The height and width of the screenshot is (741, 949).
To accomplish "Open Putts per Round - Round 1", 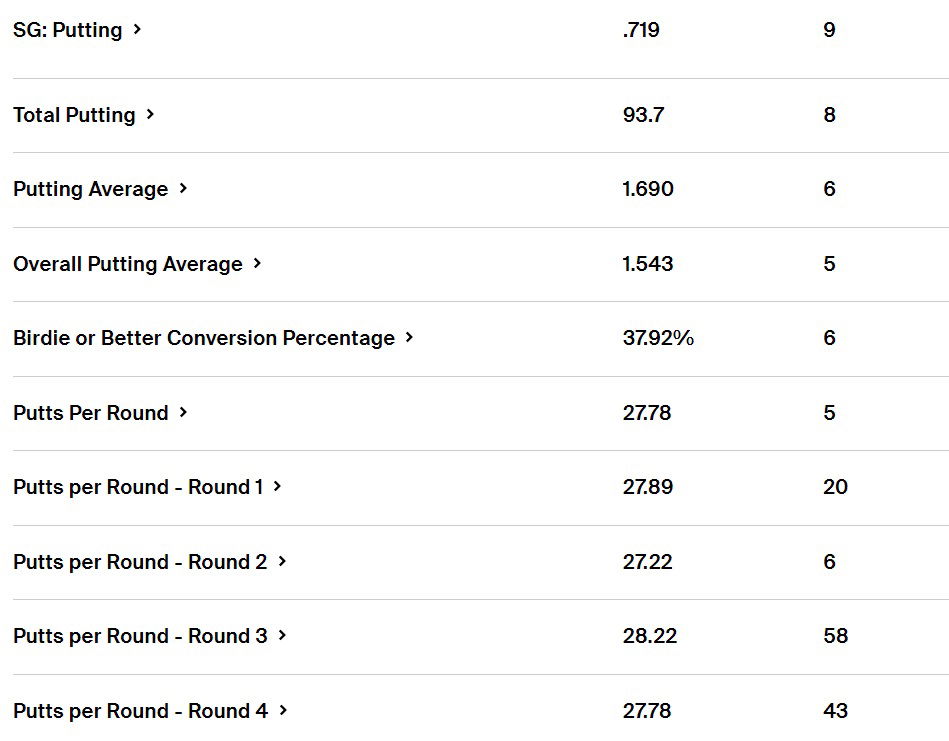I will (x=138, y=487).
